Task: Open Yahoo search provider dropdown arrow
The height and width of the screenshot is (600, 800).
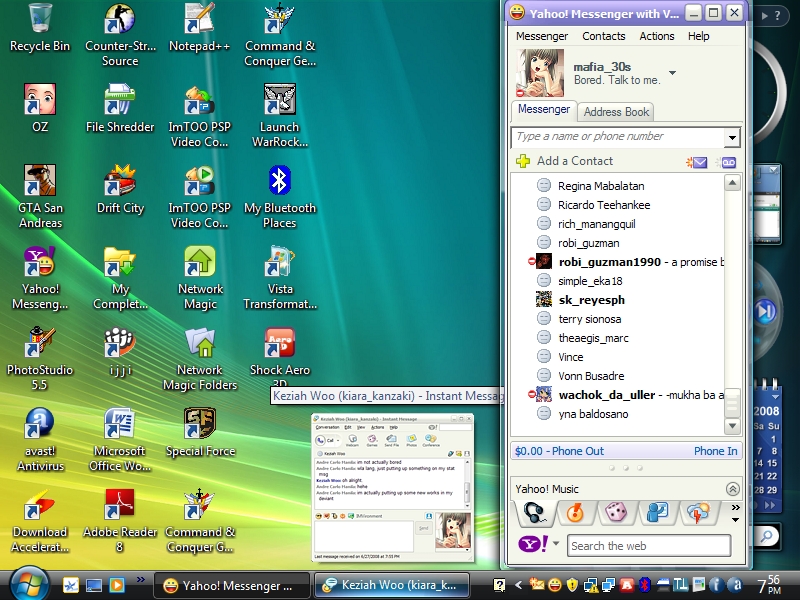Action: pos(556,543)
